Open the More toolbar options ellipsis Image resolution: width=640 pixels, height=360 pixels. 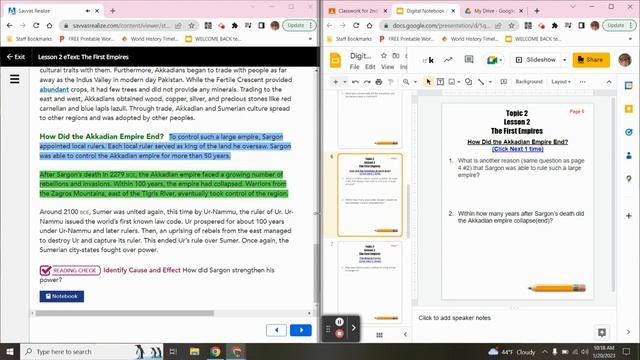pyautogui.click(x=582, y=82)
